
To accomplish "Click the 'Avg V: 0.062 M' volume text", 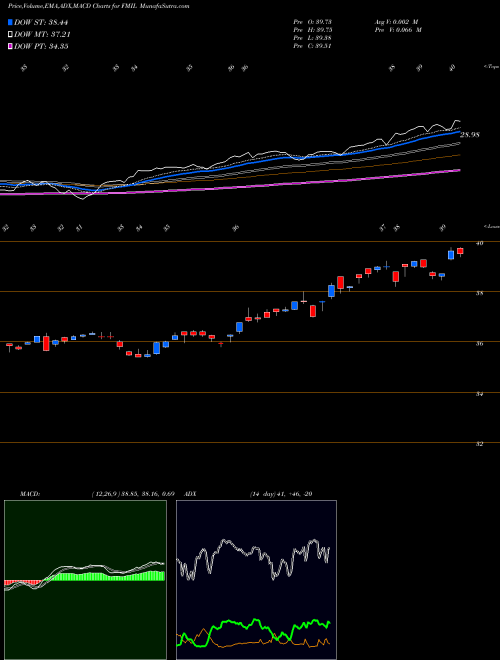I will click(x=398, y=22).
